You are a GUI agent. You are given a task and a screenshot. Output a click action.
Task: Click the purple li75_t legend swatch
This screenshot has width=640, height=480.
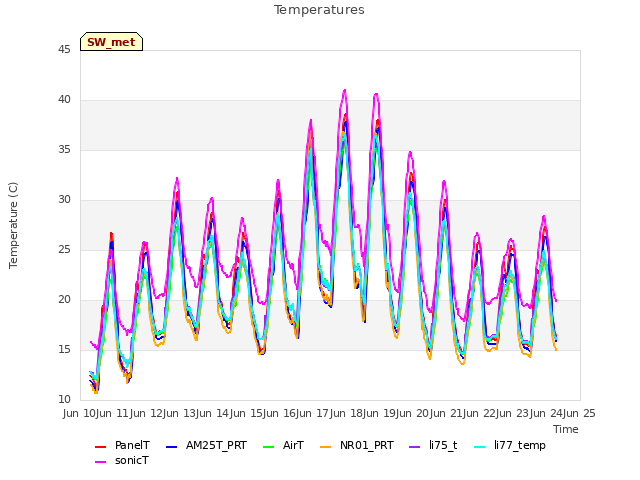click(414, 447)
